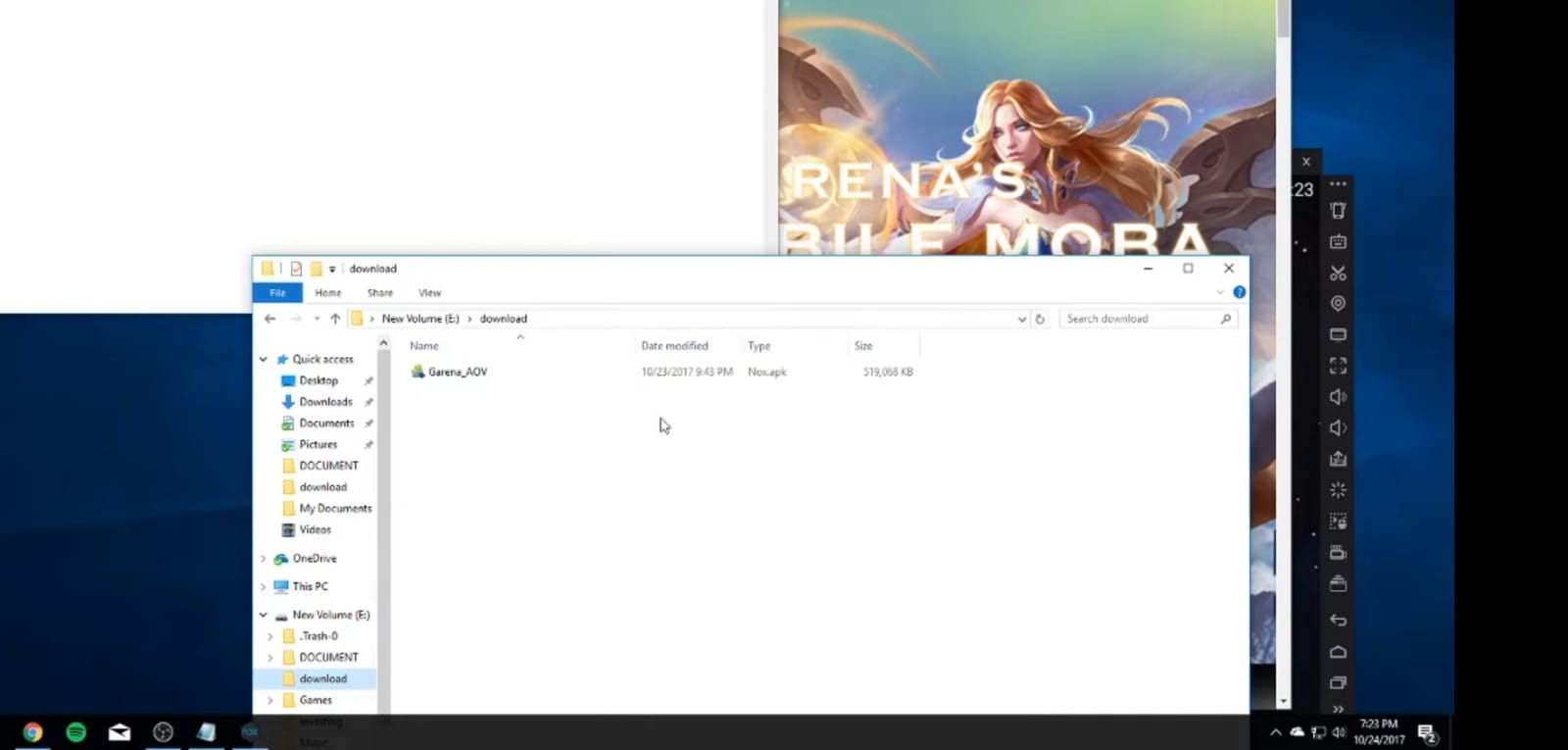Switch to the Home ribbon tab
This screenshot has width=1568, height=750.
pyautogui.click(x=328, y=293)
